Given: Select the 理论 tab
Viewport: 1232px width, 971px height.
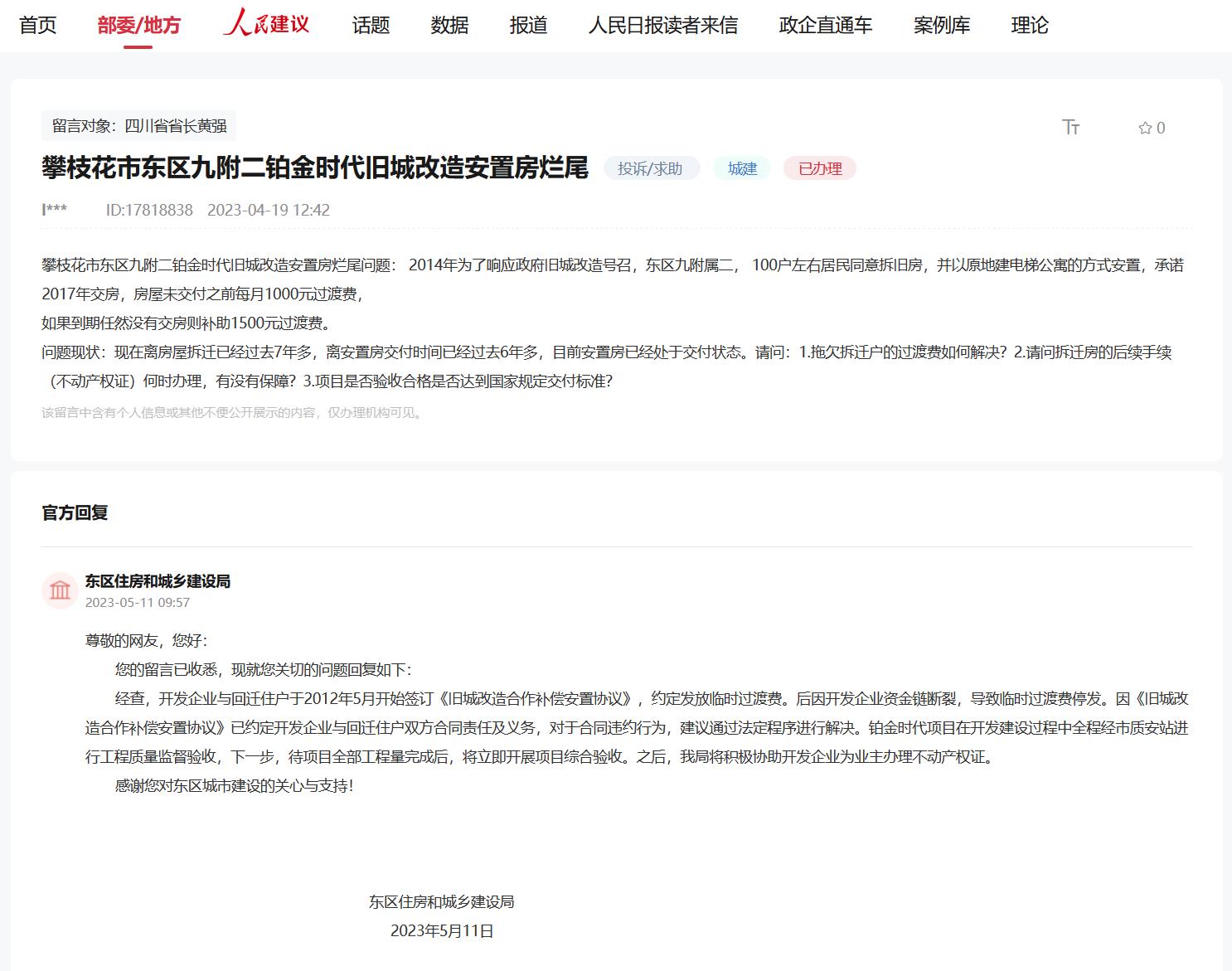Looking at the screenshot, I should [x=1030, y=26].
